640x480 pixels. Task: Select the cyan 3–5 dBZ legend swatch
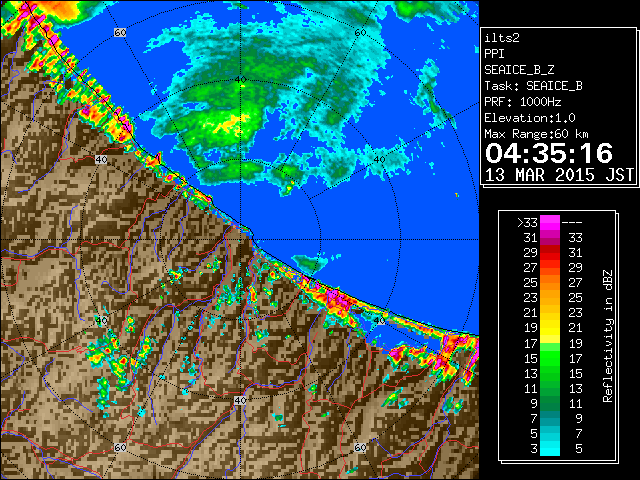[x=550, y=448]
